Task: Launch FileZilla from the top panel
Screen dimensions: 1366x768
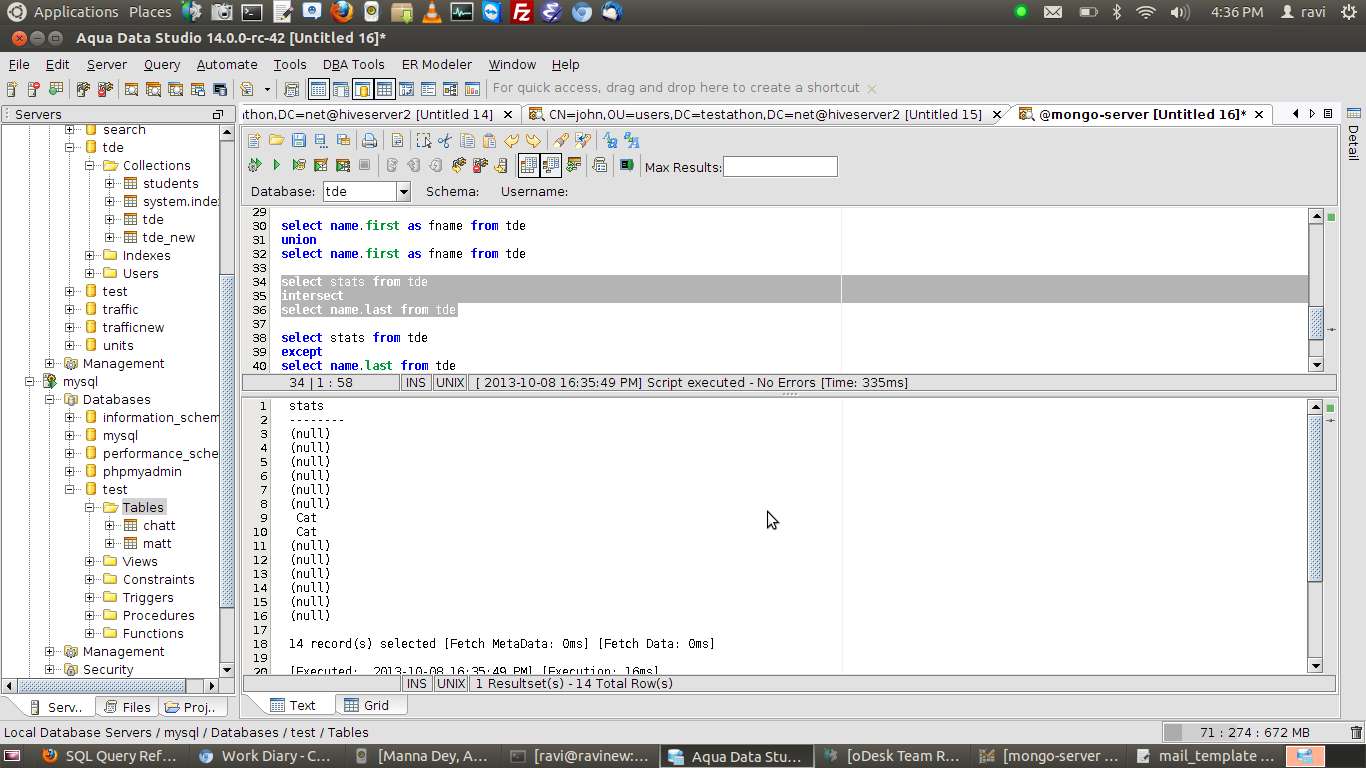Action: [521, 12]
